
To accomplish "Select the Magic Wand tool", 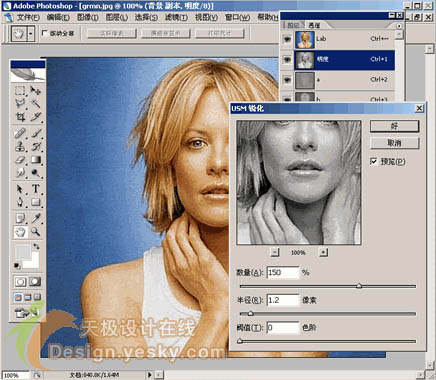I will click(36, 103).
